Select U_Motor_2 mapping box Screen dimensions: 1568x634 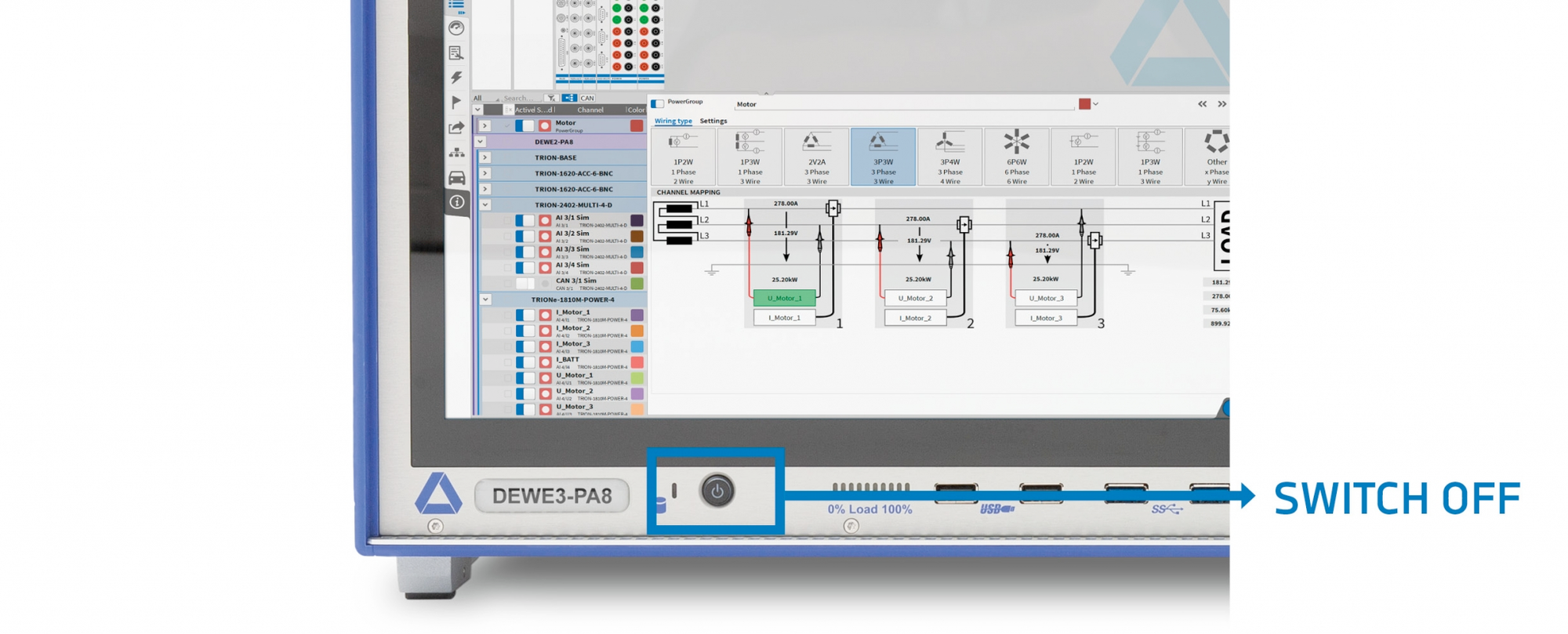(x=915, y=298)
